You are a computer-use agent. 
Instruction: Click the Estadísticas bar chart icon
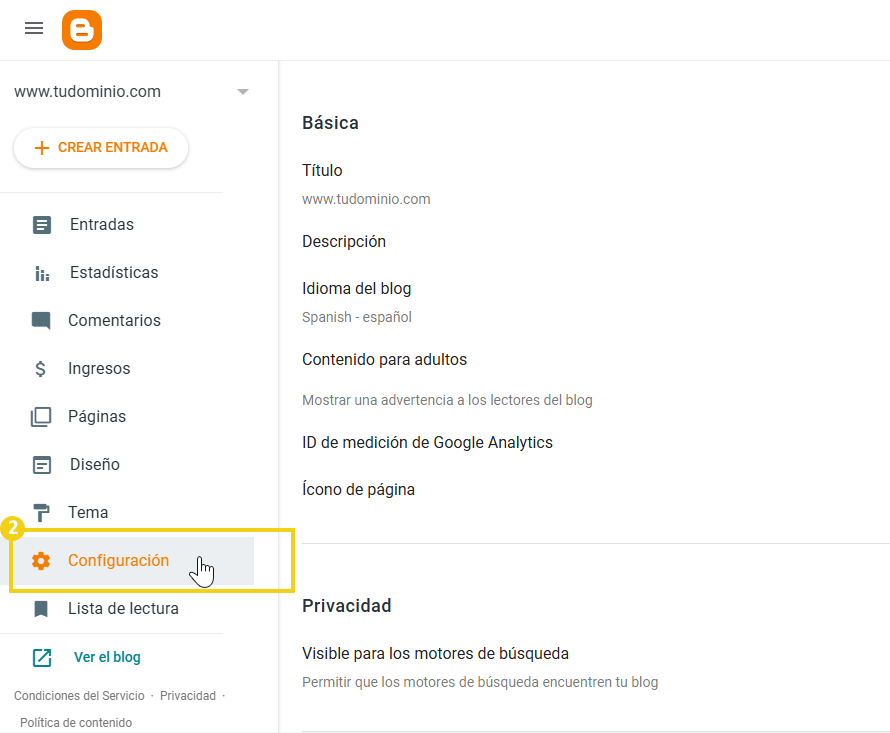tap(41, 273)
